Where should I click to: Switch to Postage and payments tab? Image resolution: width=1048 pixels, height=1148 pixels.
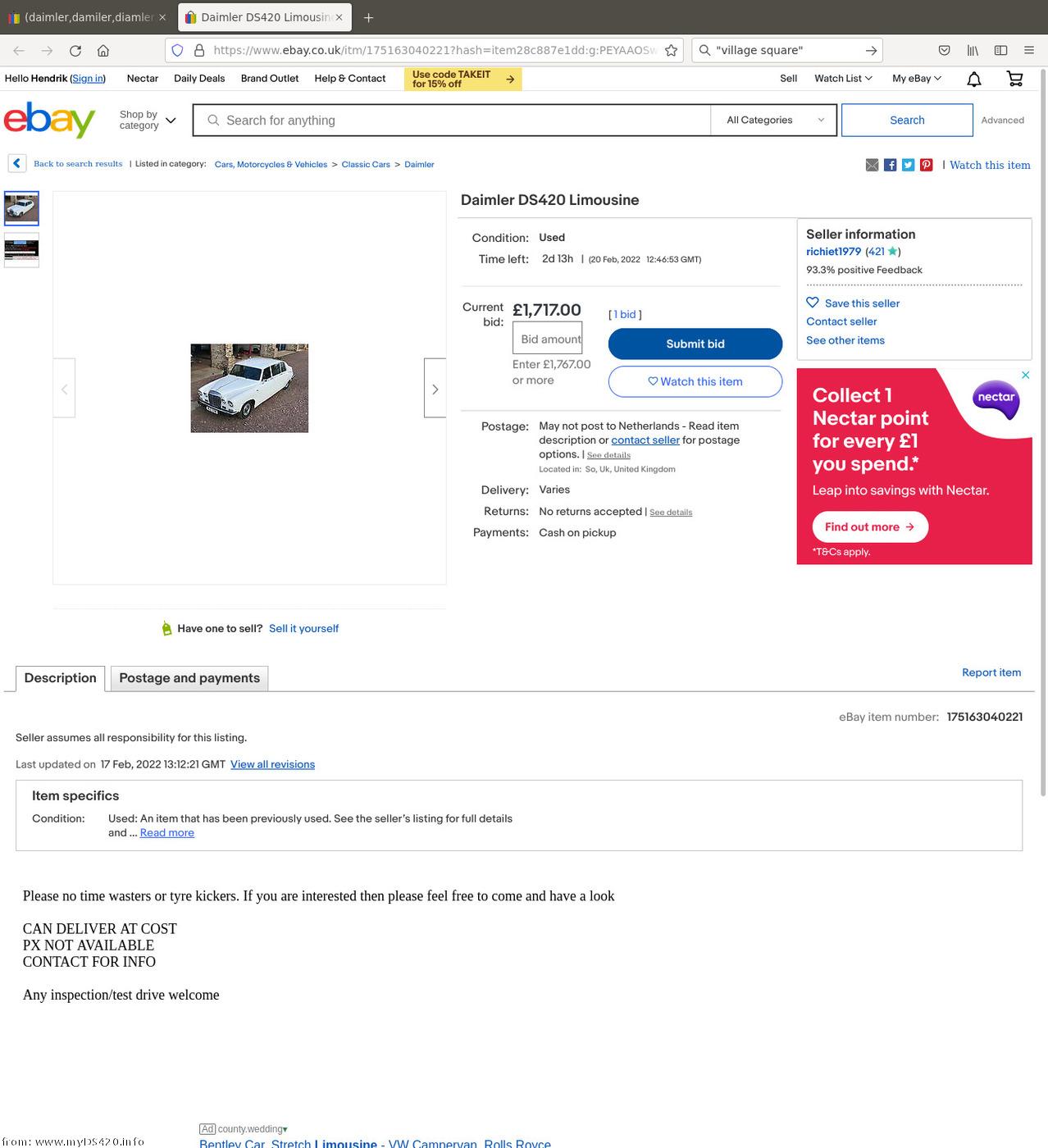tap(189, 678)
